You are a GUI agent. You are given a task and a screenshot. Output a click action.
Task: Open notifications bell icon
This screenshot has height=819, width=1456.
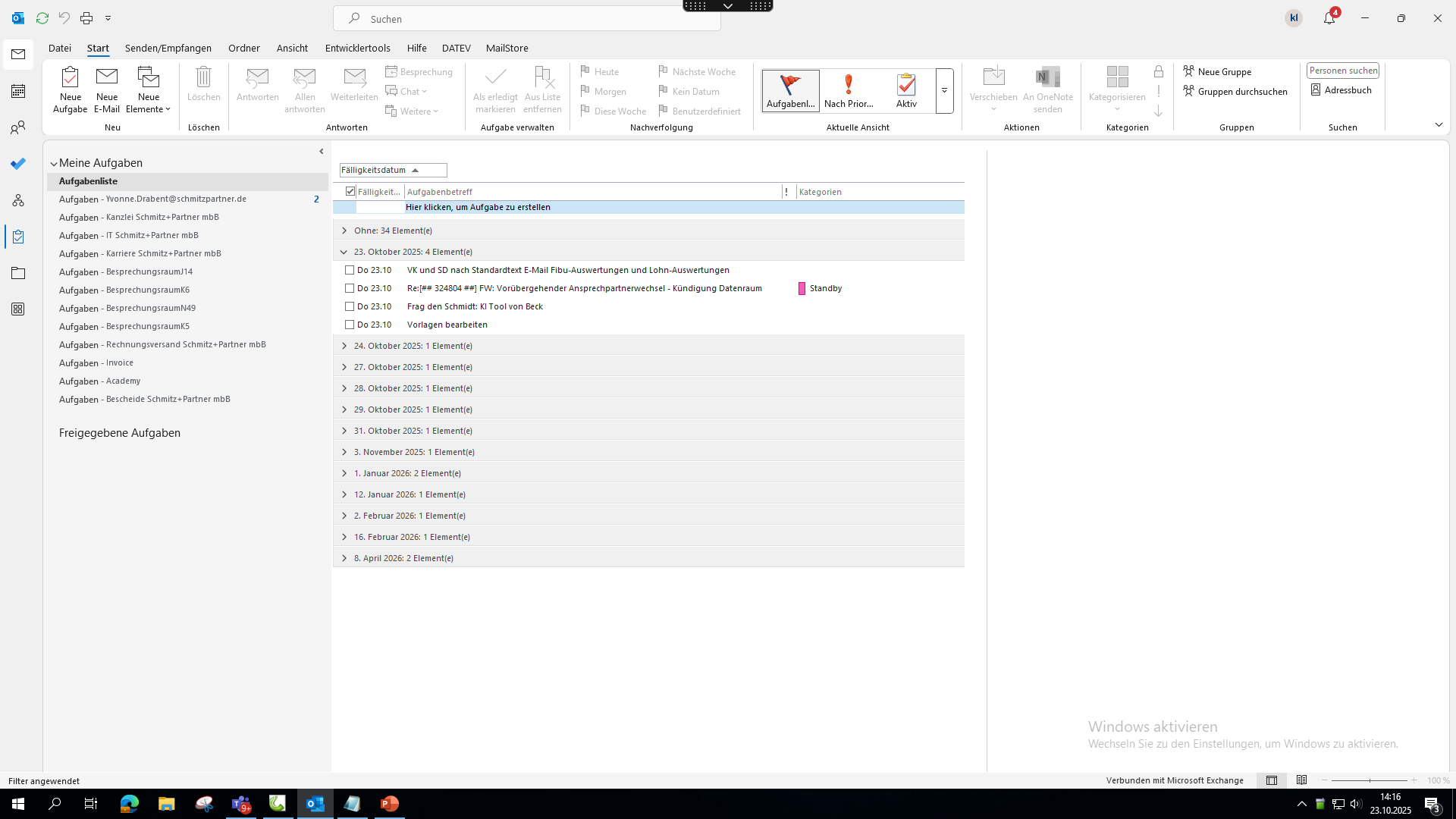(x=1329, y=18)
